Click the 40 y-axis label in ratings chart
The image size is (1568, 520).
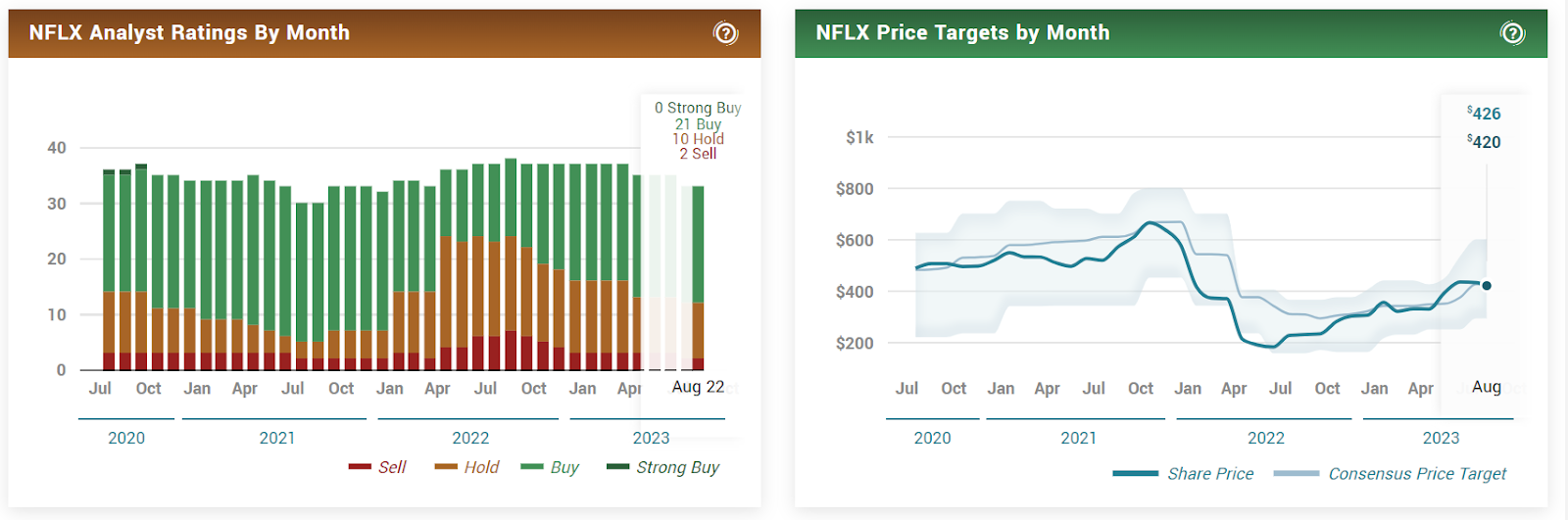tap(57, 148)
